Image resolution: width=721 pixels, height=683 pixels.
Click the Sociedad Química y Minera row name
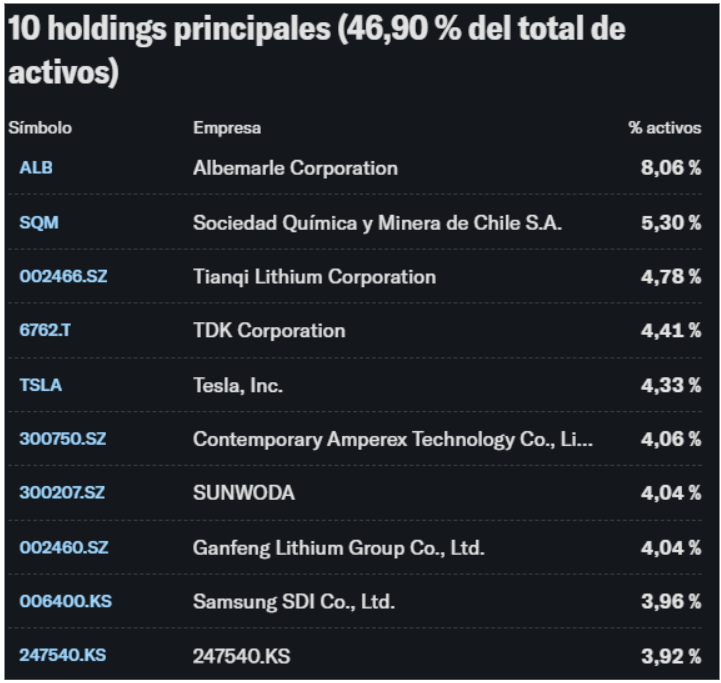(377, 222)
